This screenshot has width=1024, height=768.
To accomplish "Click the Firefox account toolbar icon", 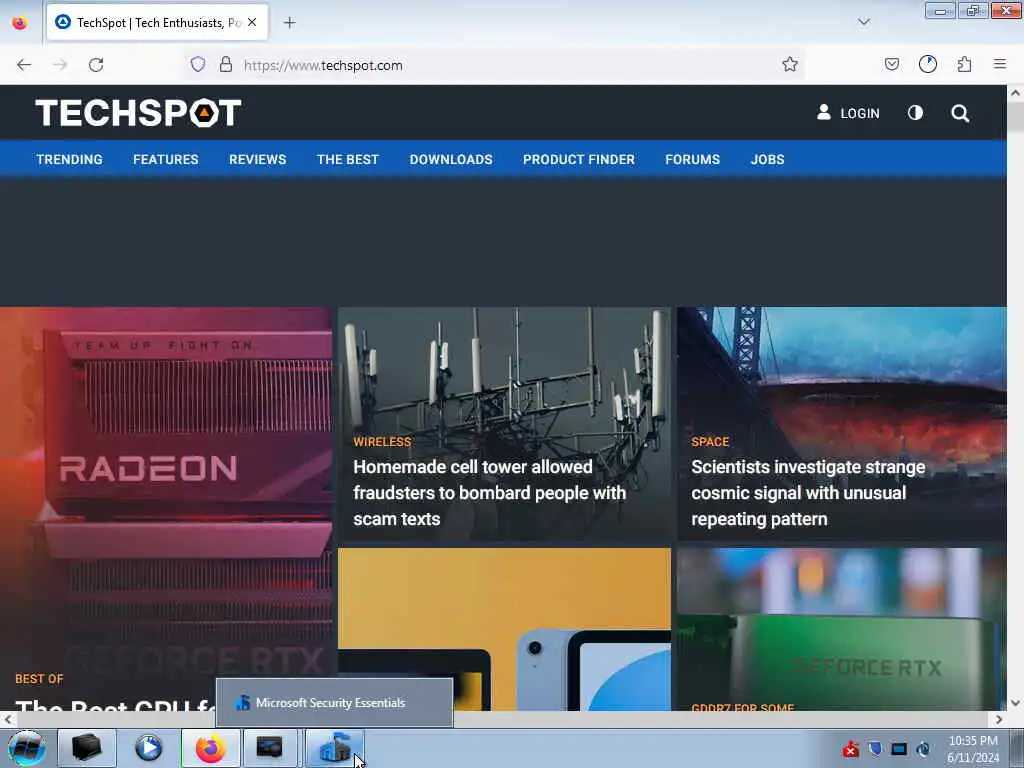I will 928,64.
